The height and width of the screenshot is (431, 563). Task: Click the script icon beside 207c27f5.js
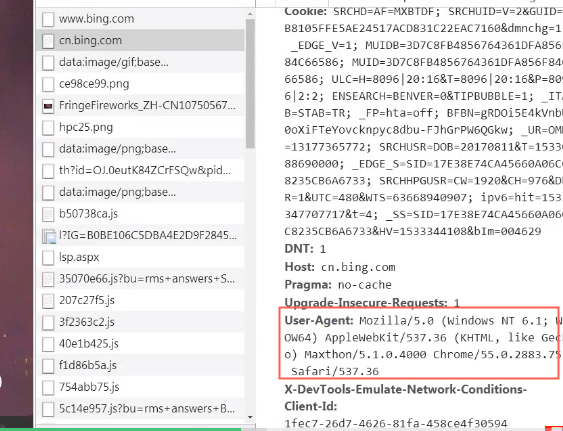click(48, 301)
